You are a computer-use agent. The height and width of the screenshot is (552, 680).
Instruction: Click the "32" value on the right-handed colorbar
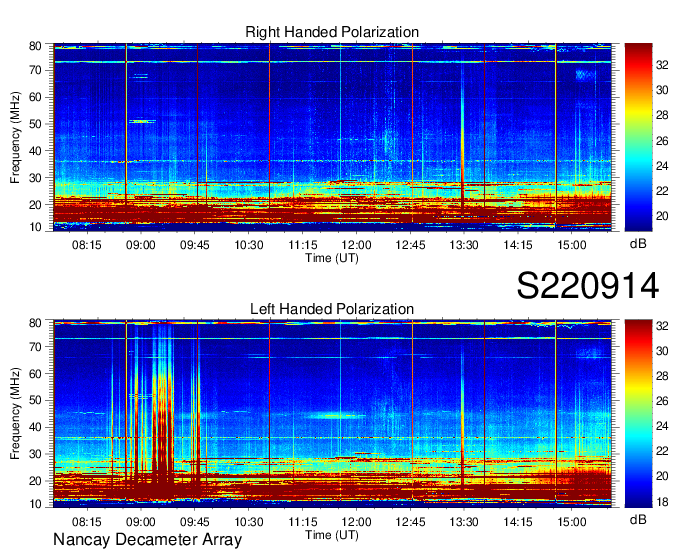coord(662,65)
